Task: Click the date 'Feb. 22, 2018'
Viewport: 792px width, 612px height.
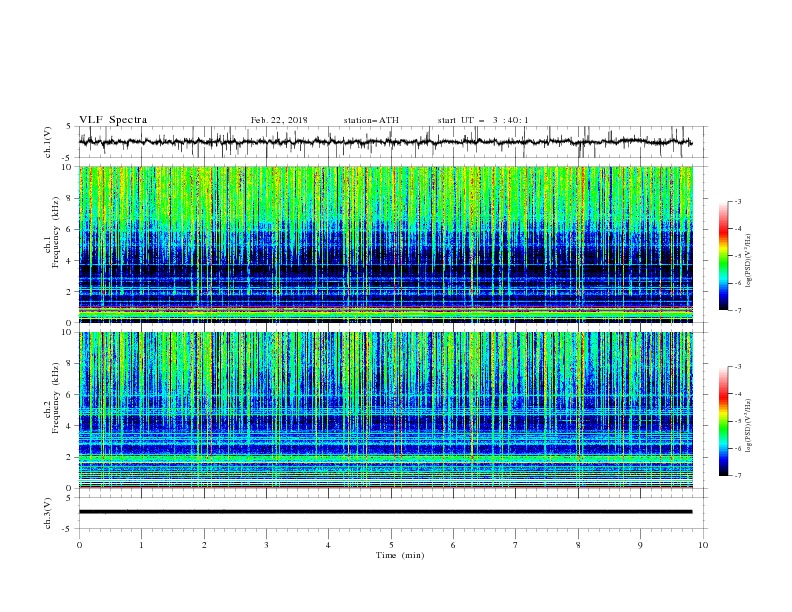Action: [x=279, y=120]
